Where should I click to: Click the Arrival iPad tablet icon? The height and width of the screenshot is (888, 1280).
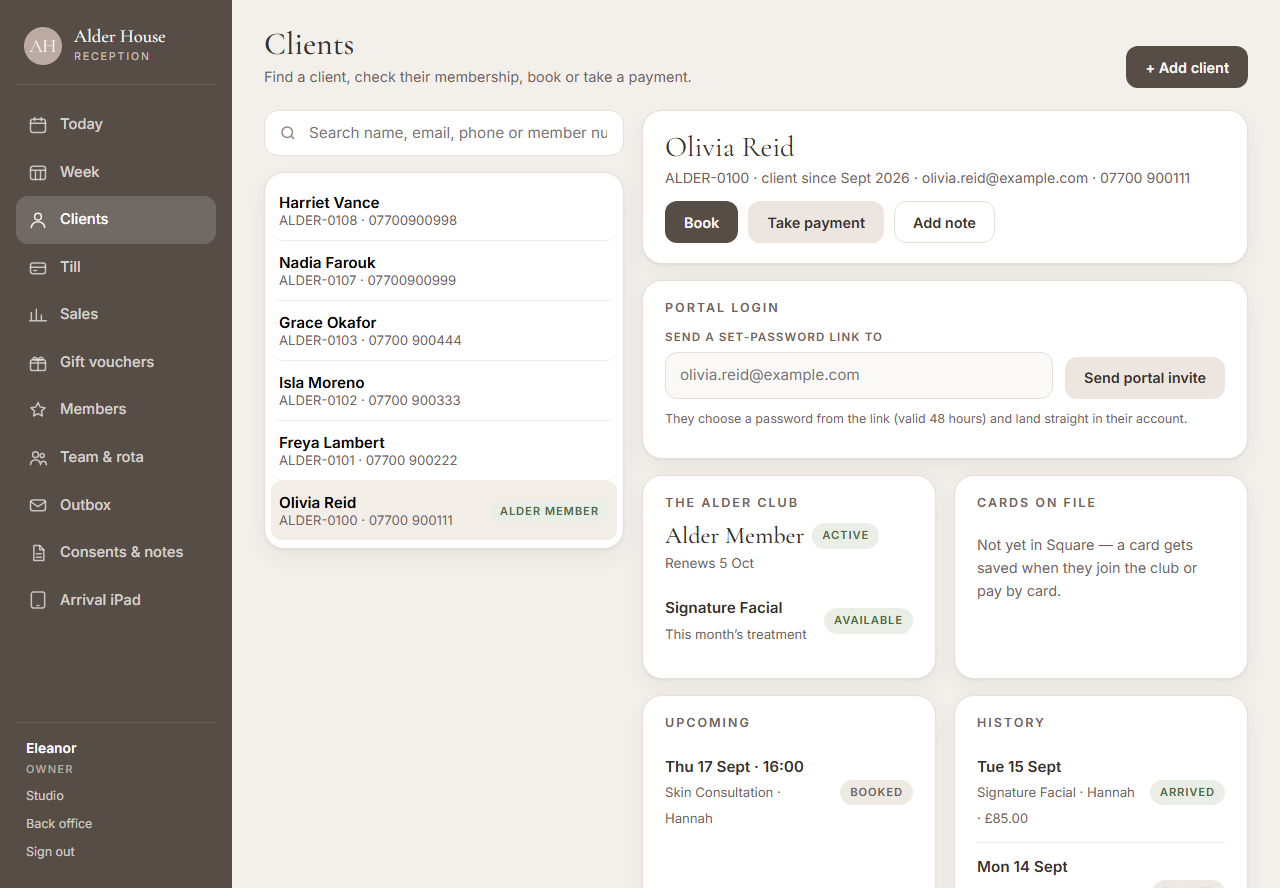[38, 601]
